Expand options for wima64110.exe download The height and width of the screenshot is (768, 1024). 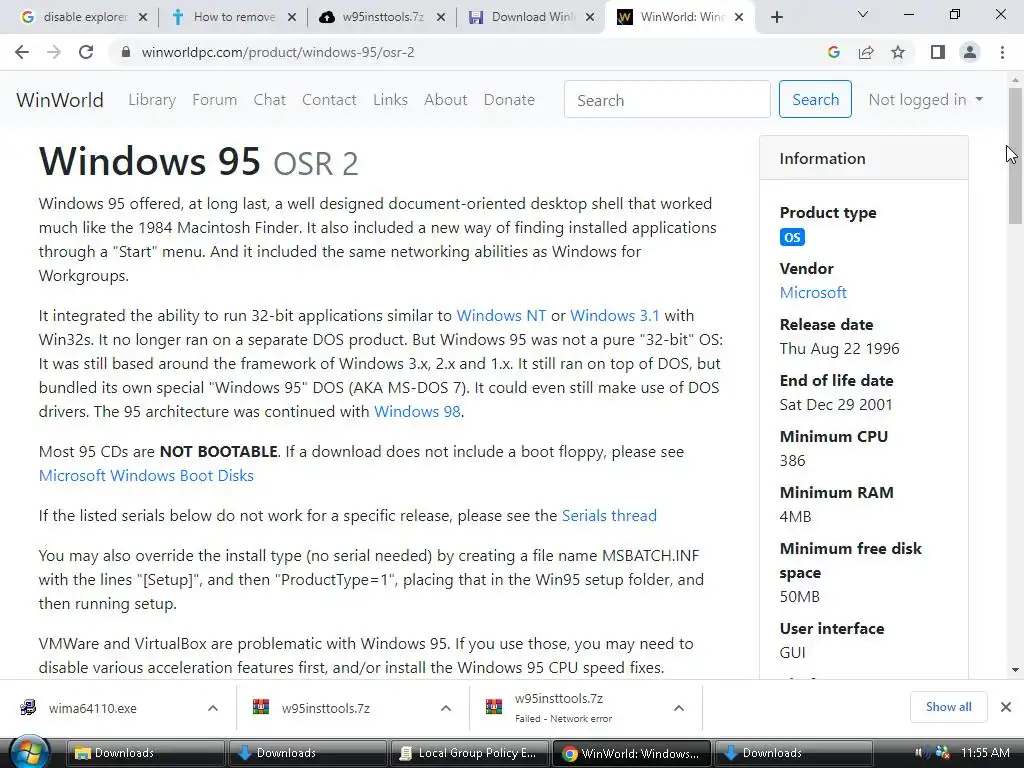[x=212, y=708]
